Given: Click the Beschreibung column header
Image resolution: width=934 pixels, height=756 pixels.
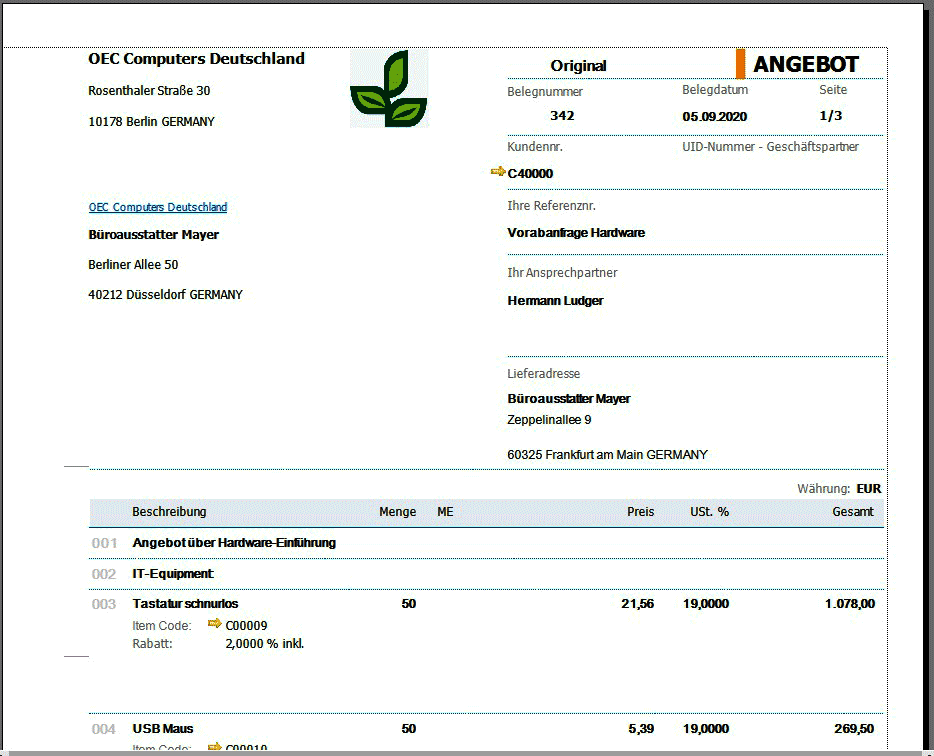Looking at the screenshot, I should 169,512.
